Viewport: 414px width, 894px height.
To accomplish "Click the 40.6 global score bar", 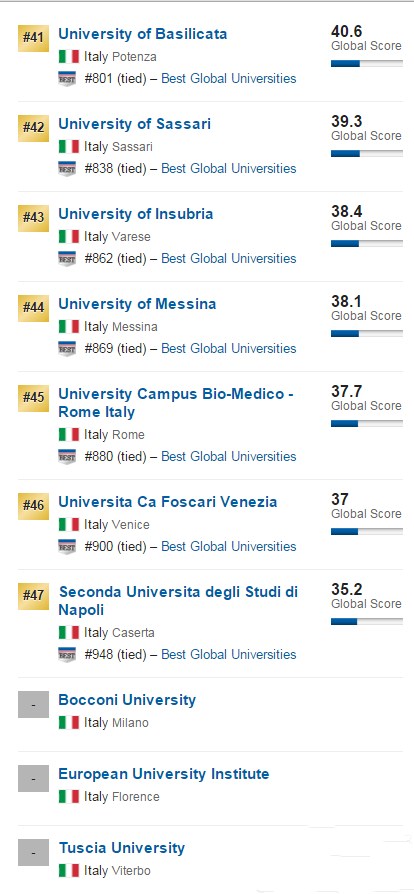I will pos(367,64).
